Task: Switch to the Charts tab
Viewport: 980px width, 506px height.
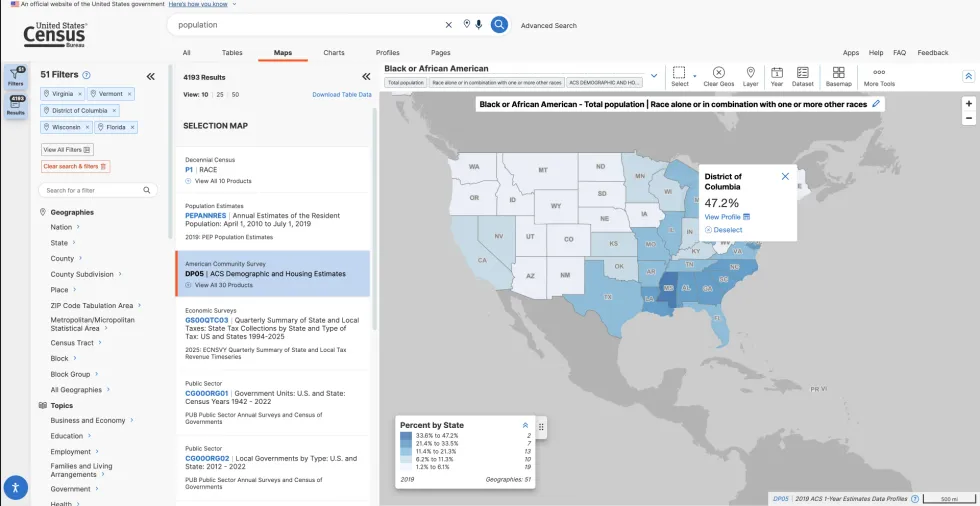Action: click(334, 52)
